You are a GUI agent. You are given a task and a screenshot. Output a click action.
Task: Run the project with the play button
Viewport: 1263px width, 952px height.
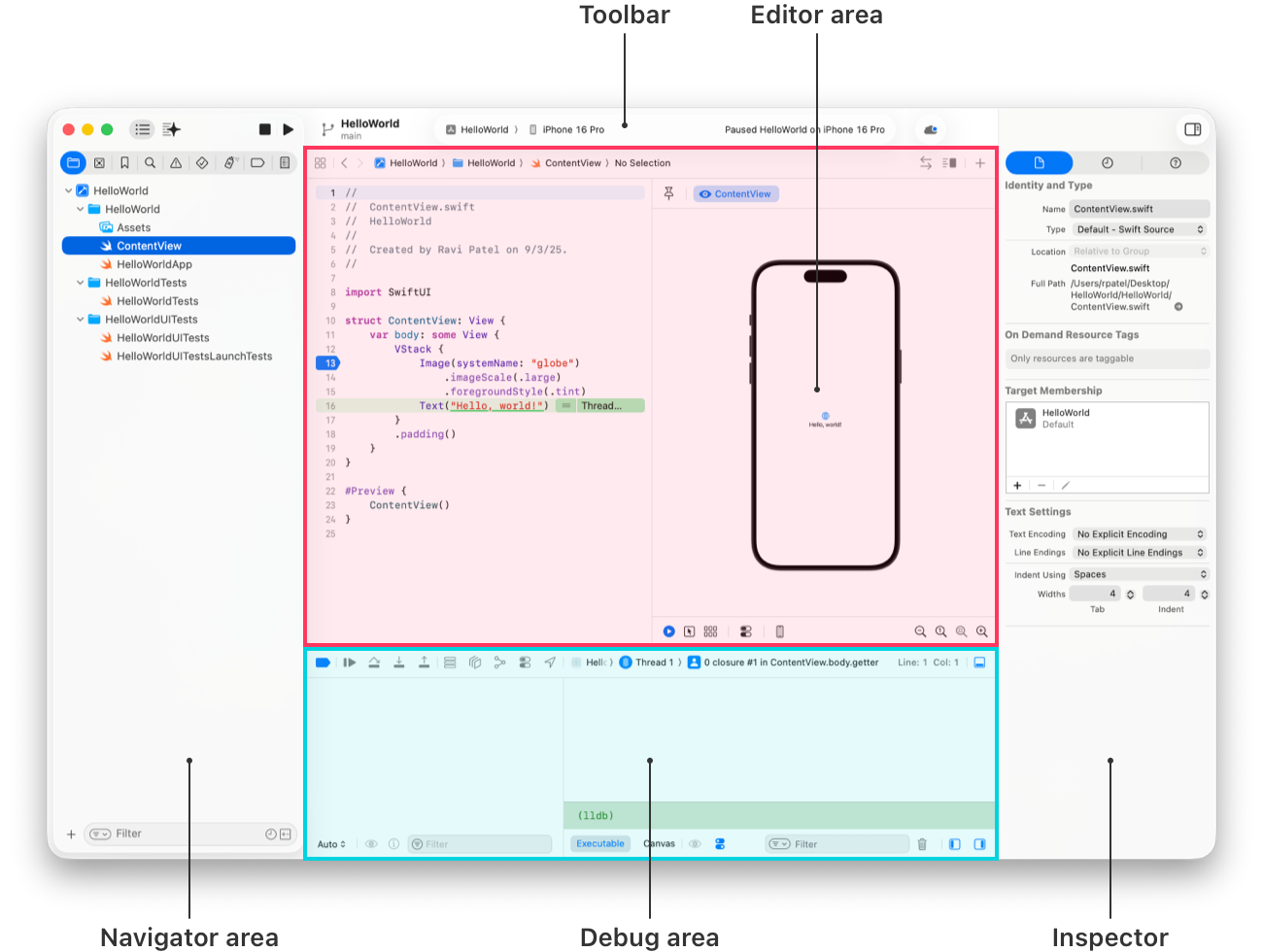289,129
